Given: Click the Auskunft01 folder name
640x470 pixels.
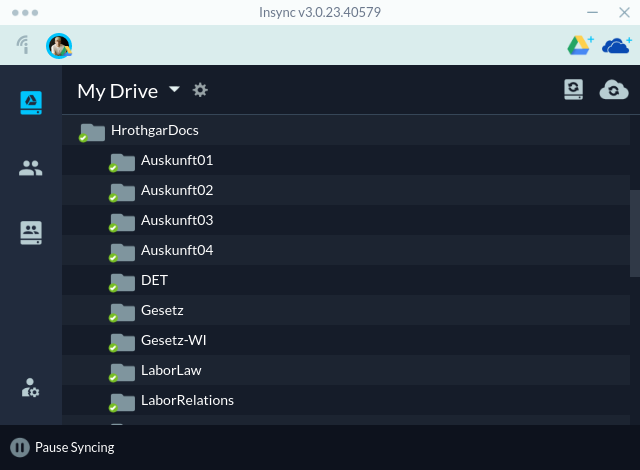Looking at the screenshot, I should coord(177,160).
